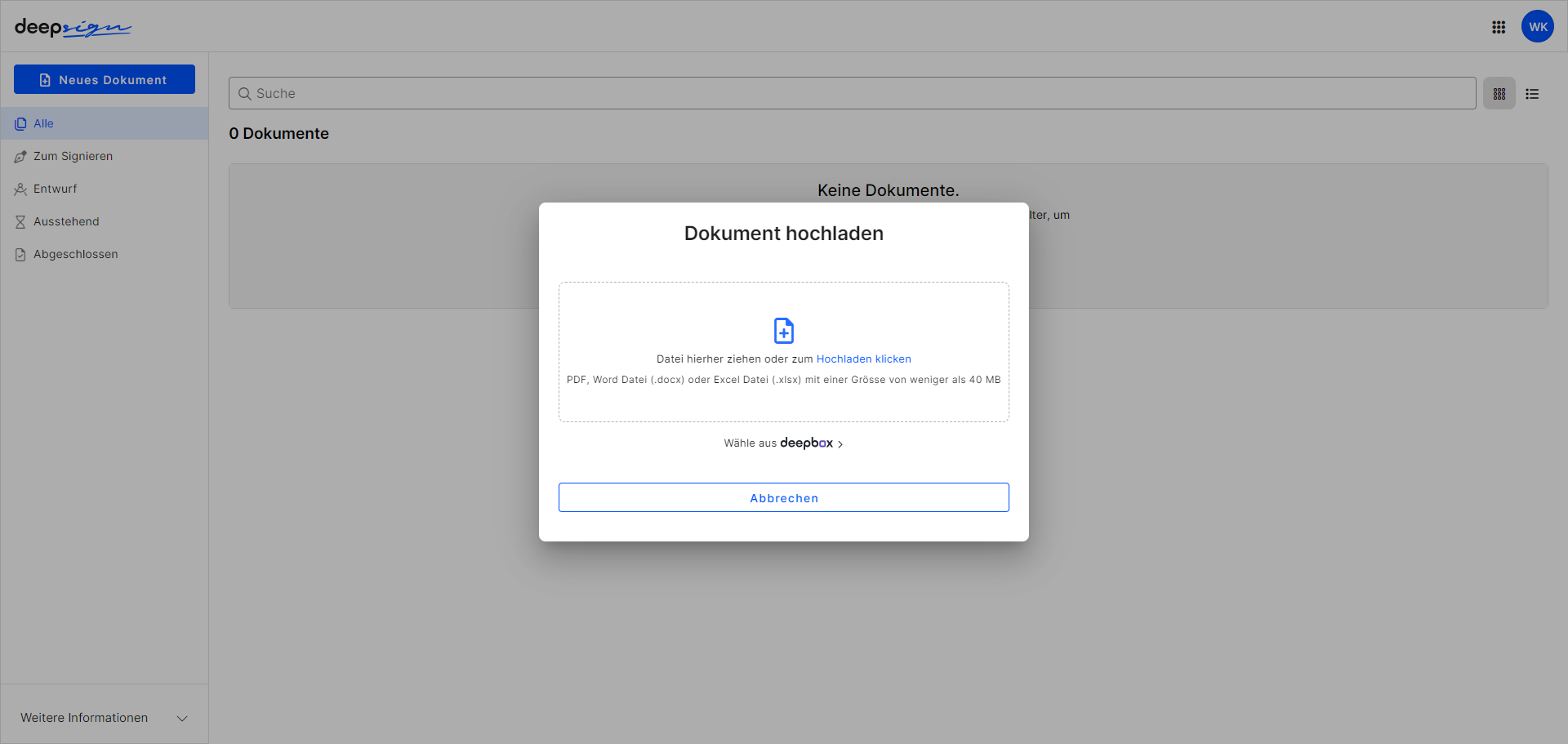
Task: Click the search magnifier icon
Action: point(245,93)
